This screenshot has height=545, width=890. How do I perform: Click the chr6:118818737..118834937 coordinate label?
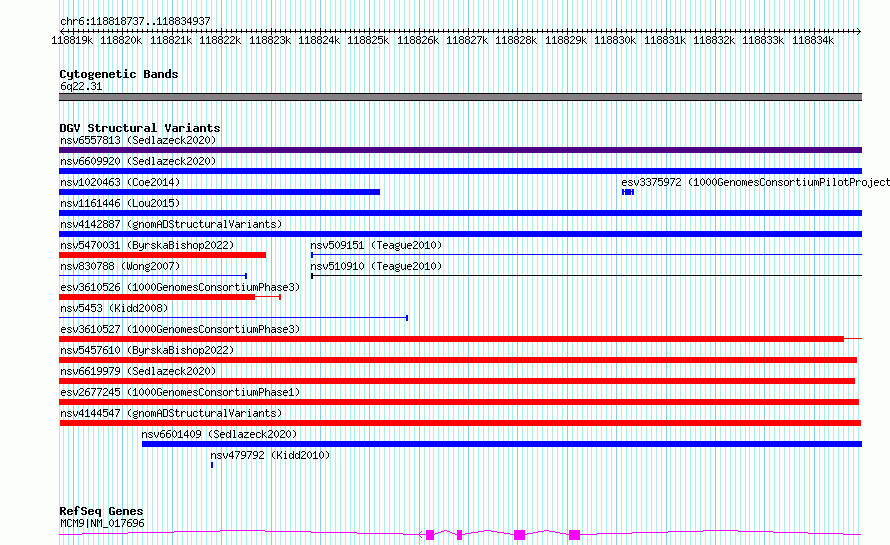(x=135, y=21)
